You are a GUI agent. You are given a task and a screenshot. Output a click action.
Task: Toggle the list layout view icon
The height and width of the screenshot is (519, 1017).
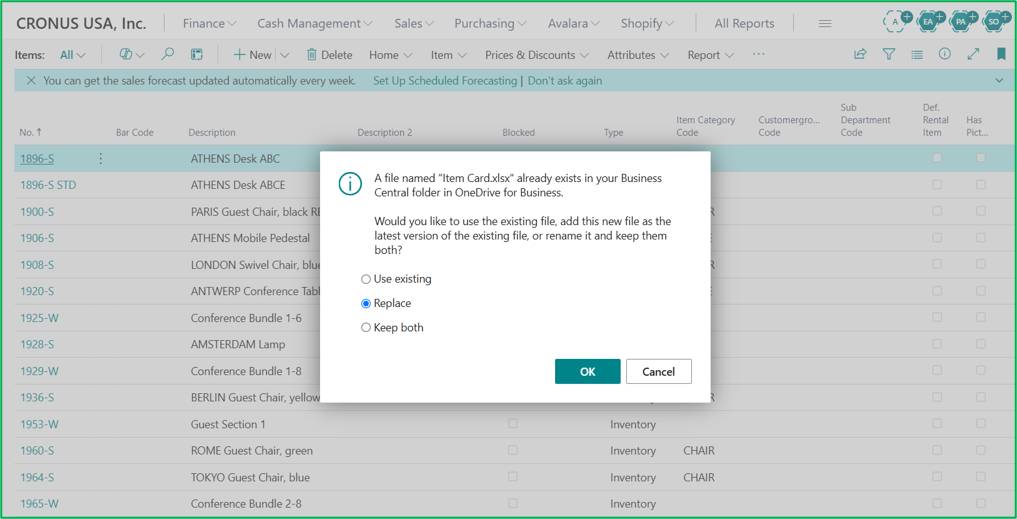(197, 55)
